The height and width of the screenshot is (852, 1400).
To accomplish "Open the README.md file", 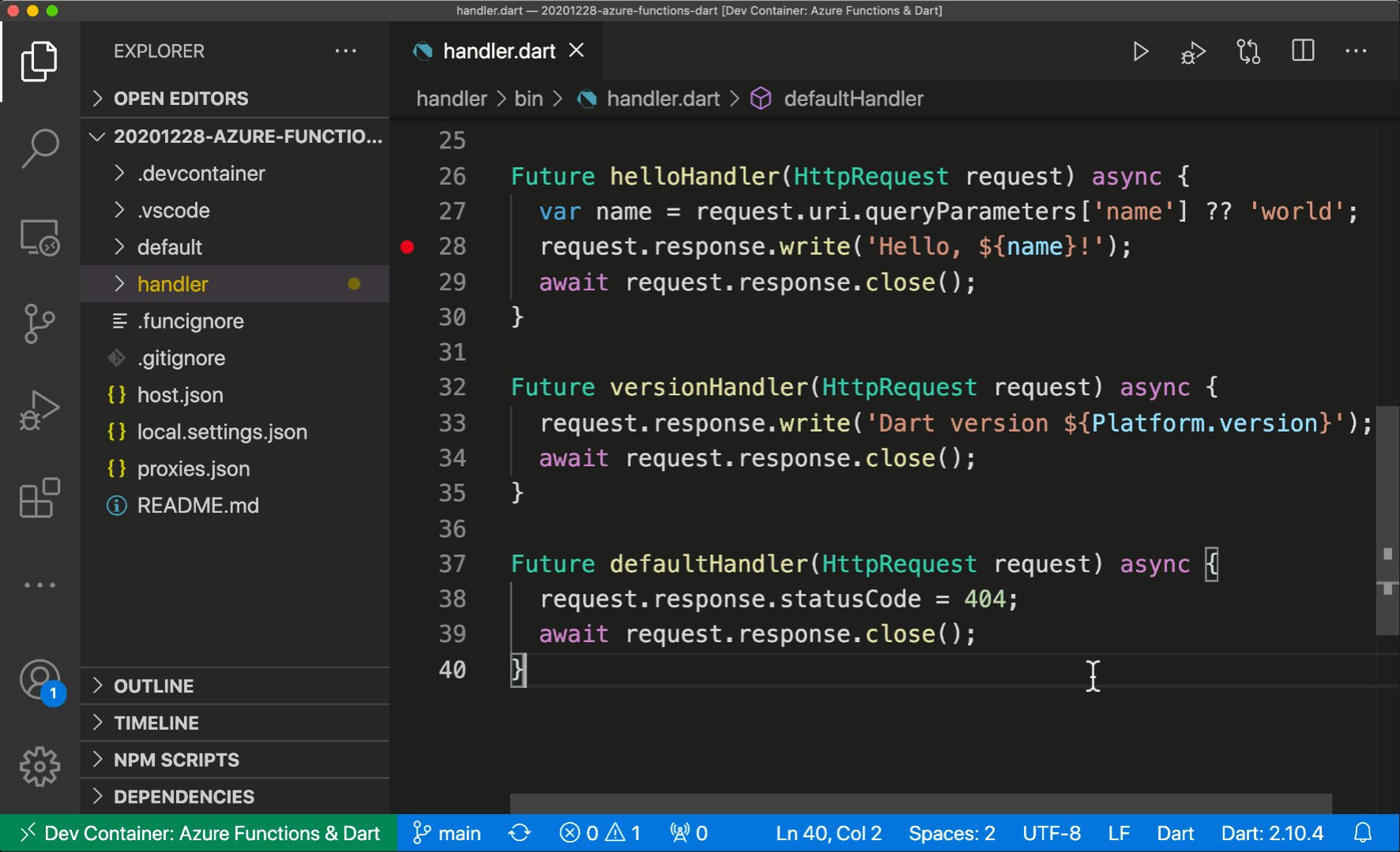I will [x=235, y=505].
